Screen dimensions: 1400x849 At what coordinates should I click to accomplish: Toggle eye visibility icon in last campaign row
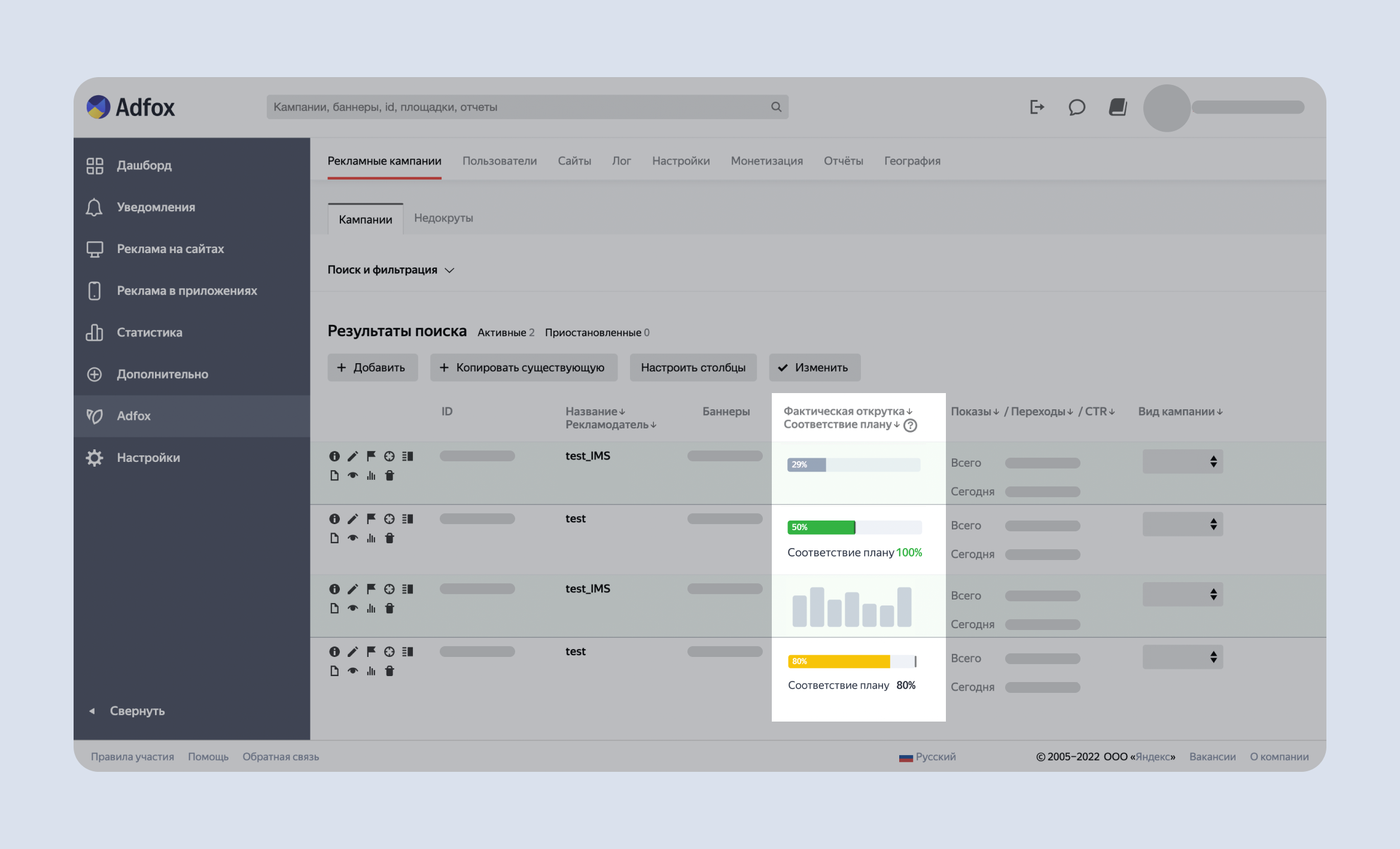352,671
